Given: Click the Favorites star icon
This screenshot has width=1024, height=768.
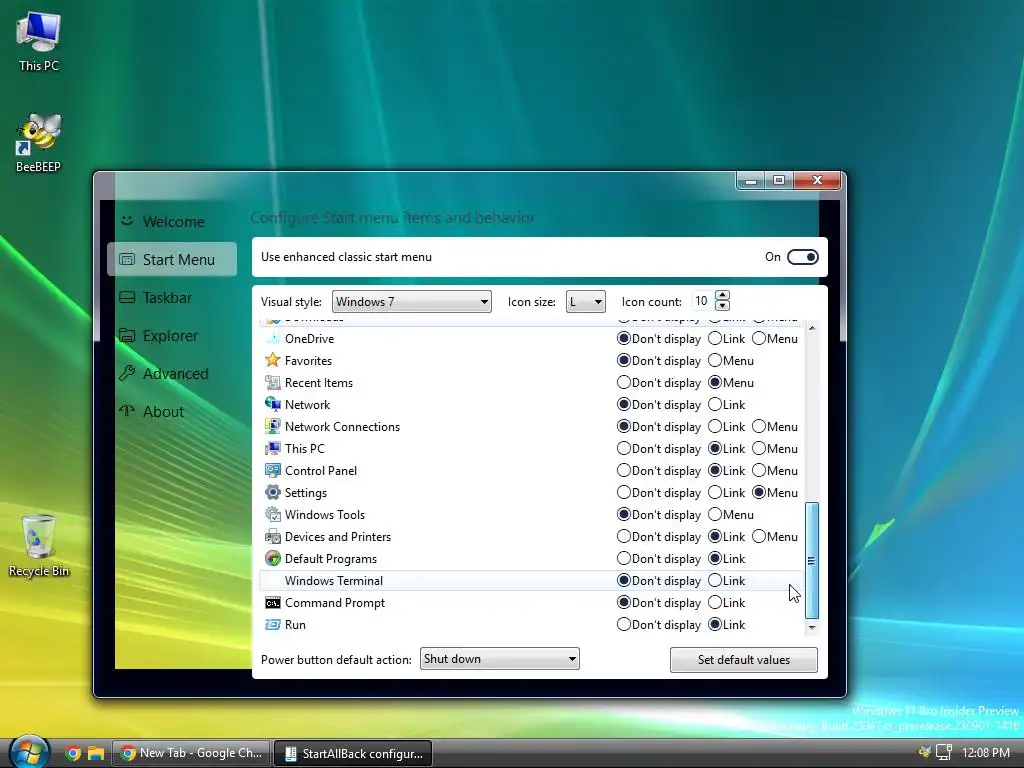Looking at the screenshot, I should pos(272,360).
